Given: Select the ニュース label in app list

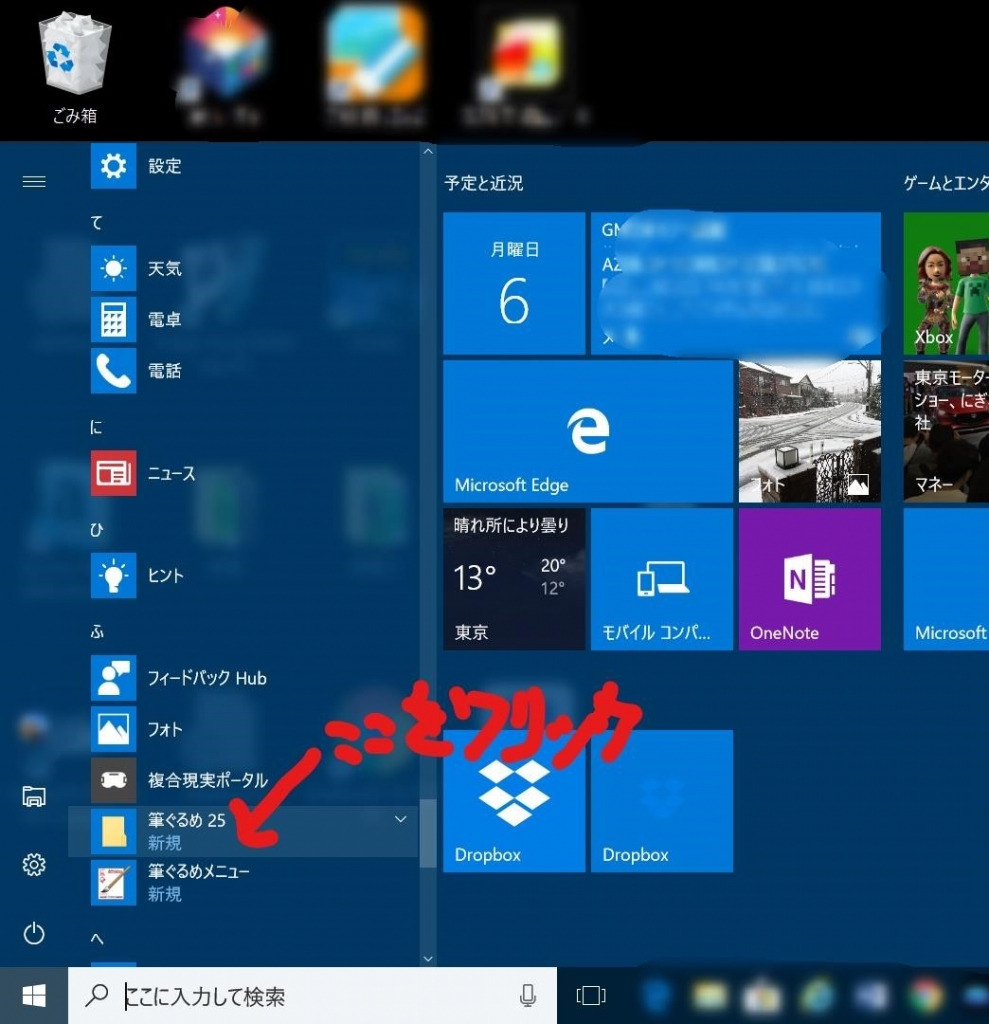Looking at the screenshot, I should (172, 473).
